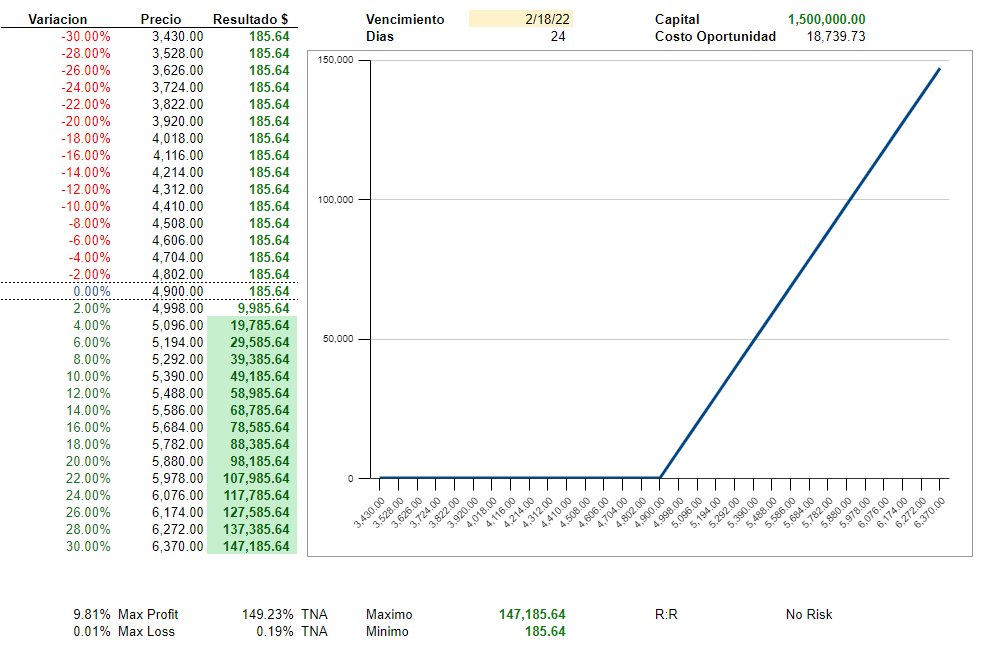
Task: Select the R:R label
Action: pos(666,614)
